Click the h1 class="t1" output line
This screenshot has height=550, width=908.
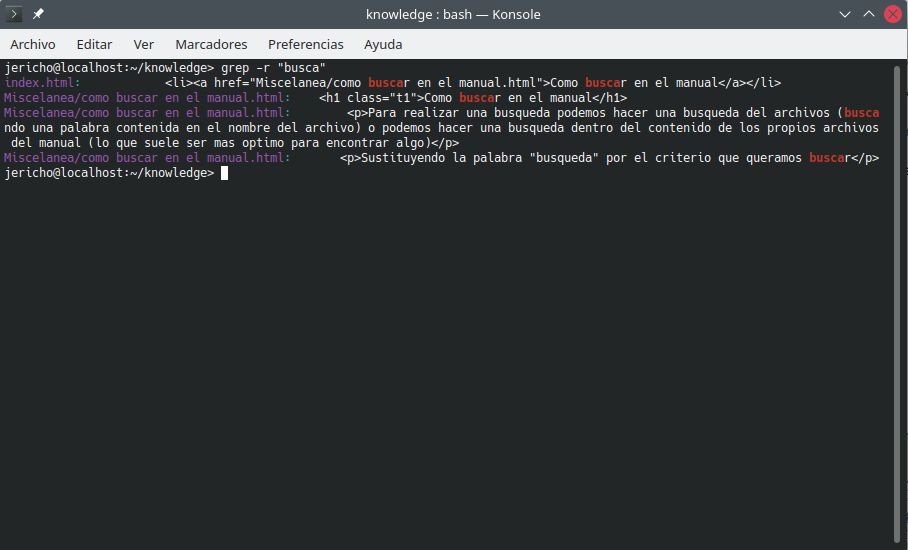tap(473, 98)
